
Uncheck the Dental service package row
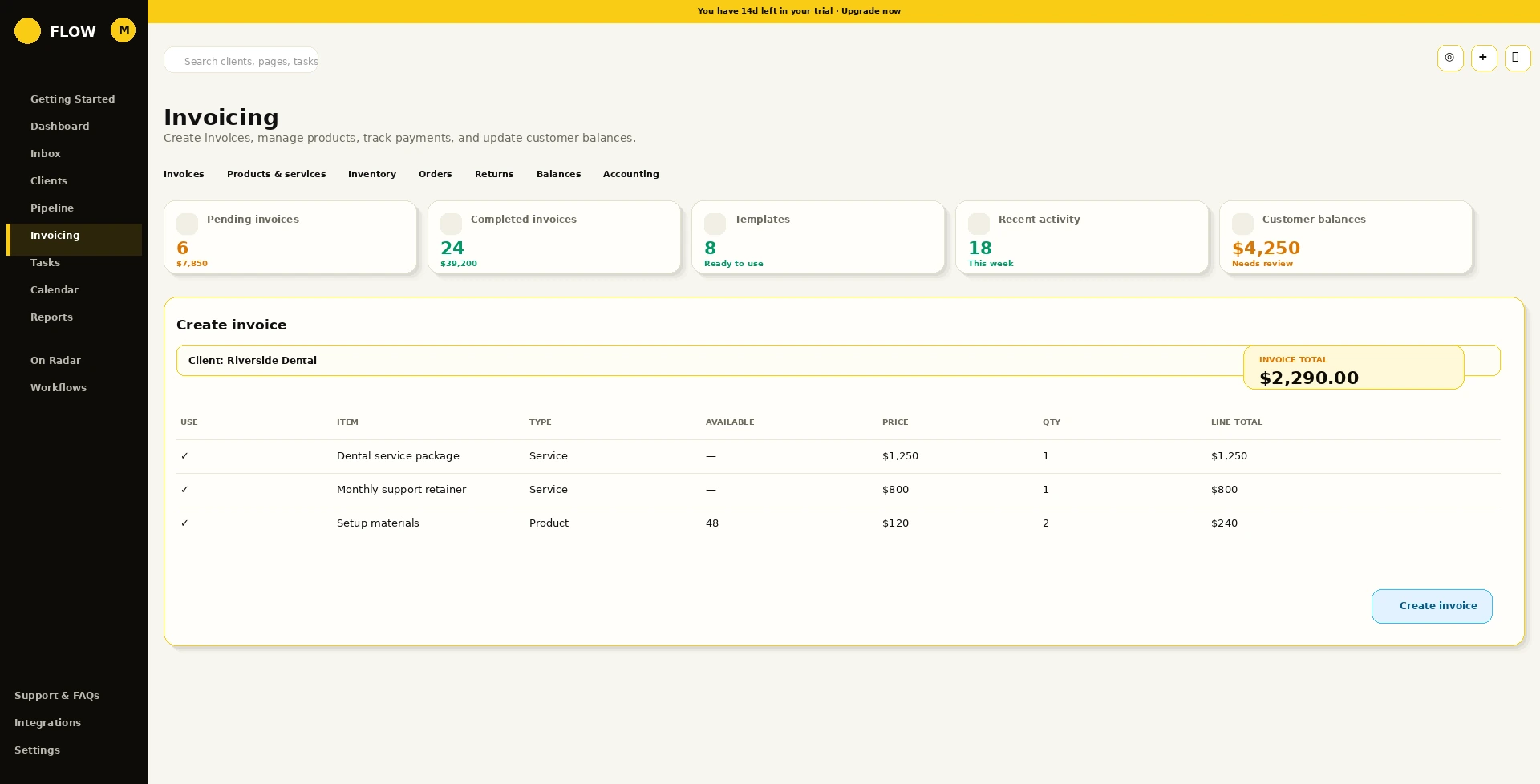point(184,456)
